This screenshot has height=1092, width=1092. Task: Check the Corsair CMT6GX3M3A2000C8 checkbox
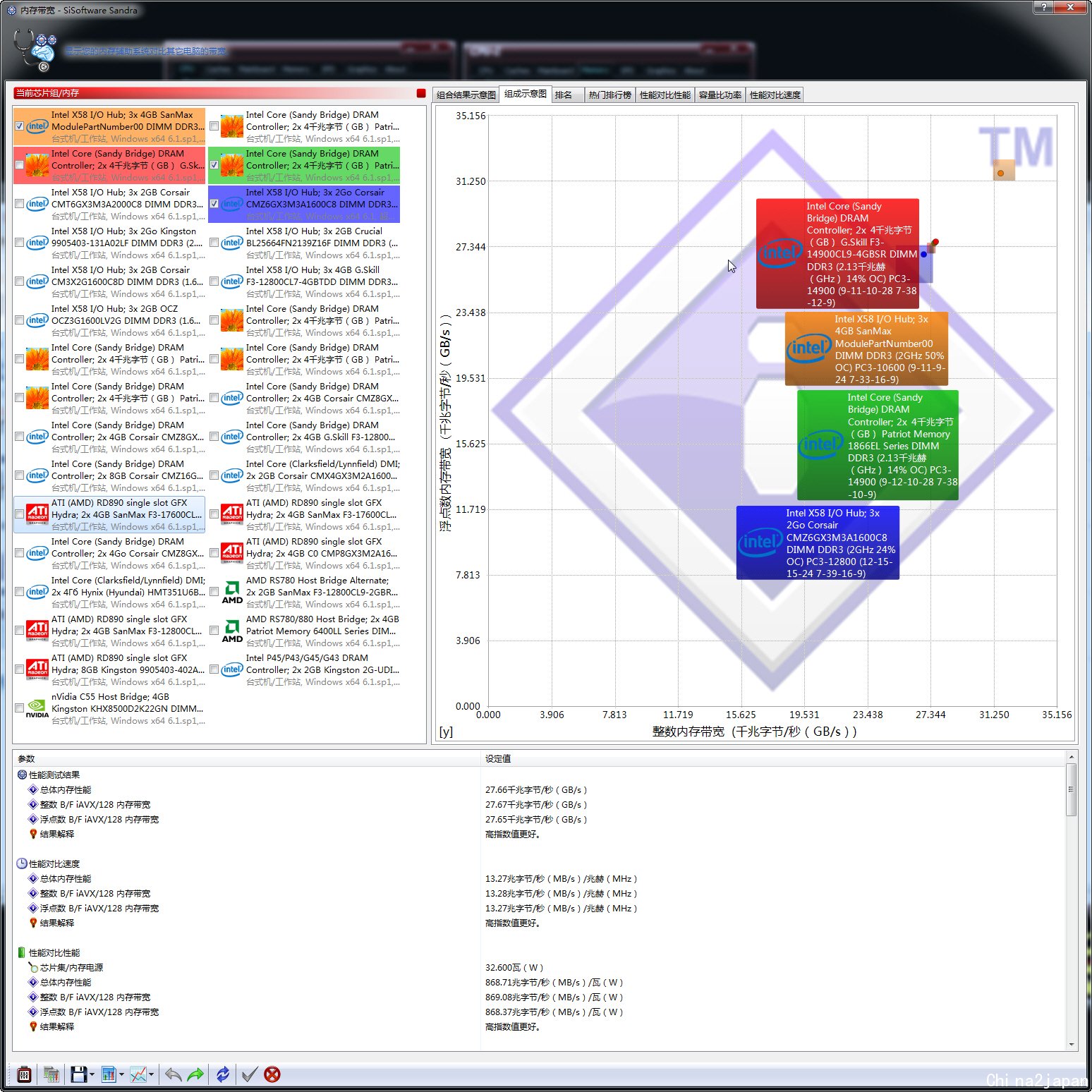[20, 204]
